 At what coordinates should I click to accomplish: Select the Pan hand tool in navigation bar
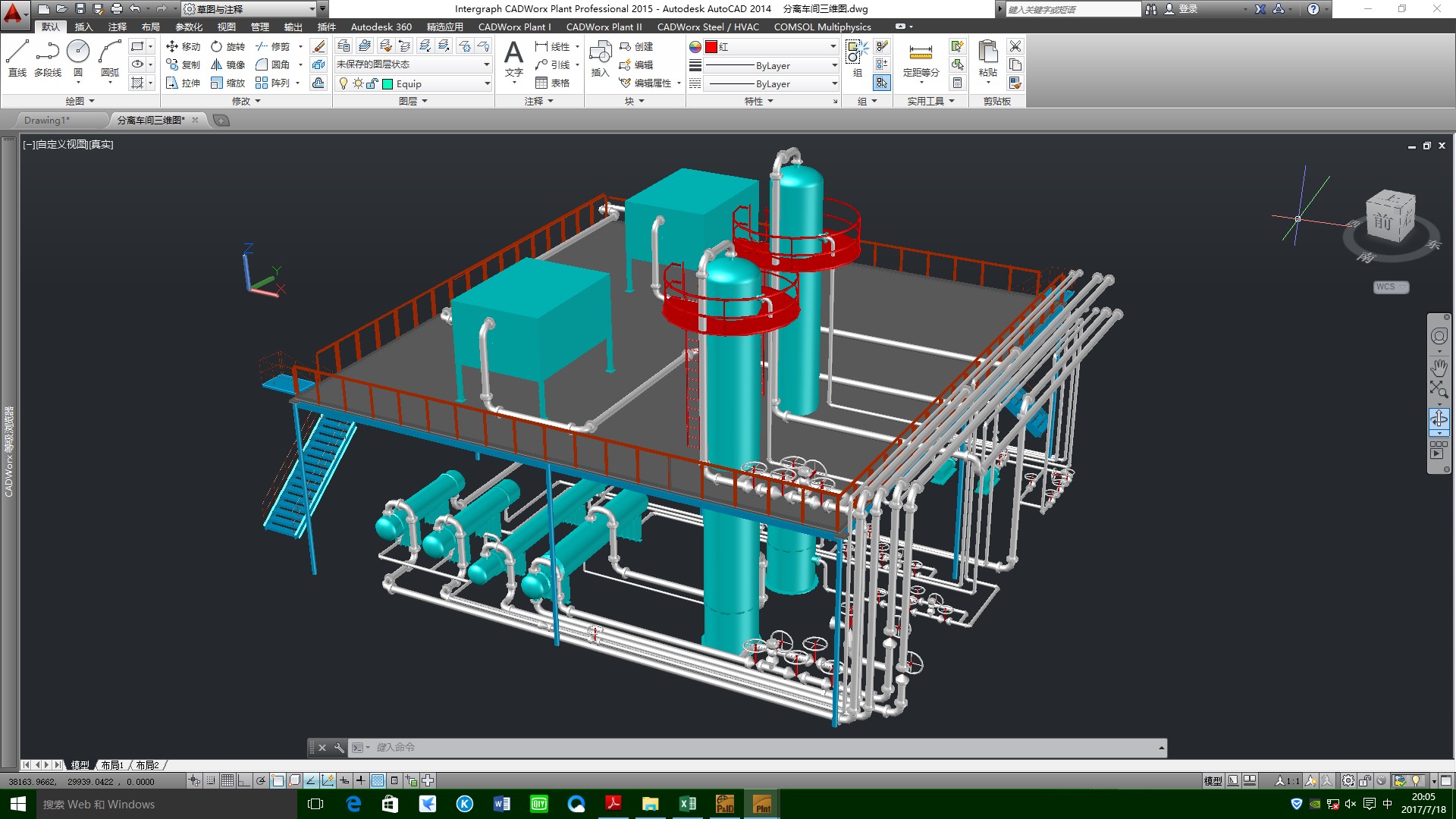(1439, 368)
